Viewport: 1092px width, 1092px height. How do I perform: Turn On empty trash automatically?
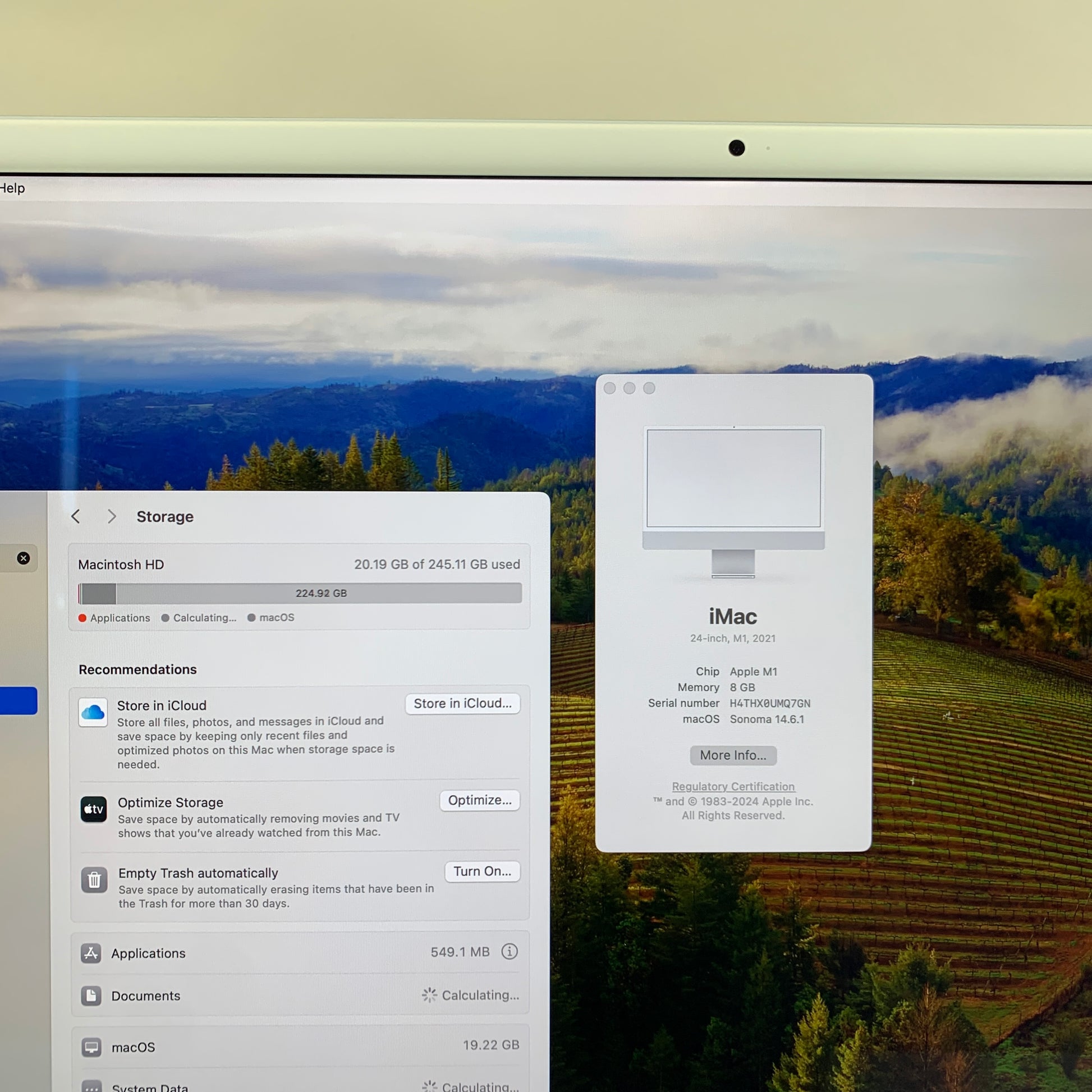[x=481, y=871]
